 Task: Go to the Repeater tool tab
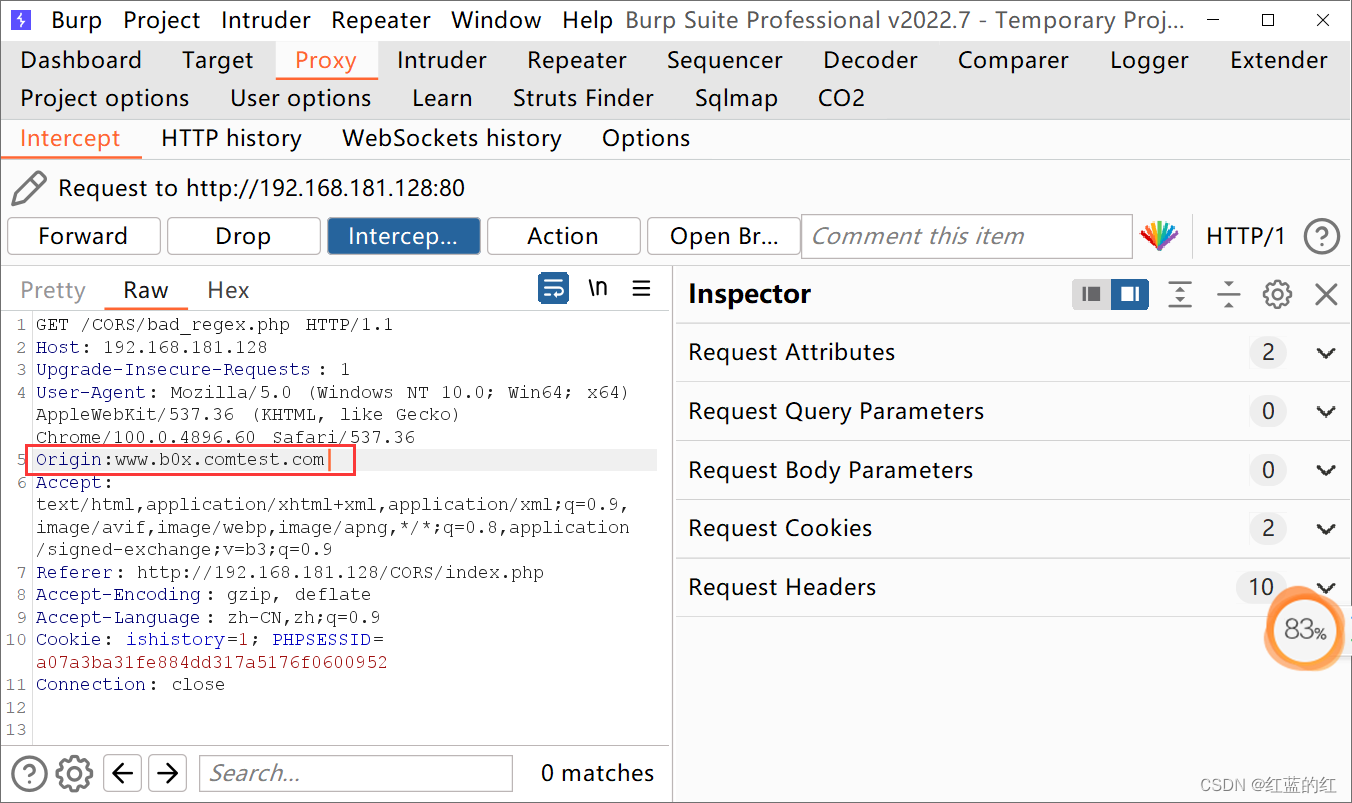point(577,60)
